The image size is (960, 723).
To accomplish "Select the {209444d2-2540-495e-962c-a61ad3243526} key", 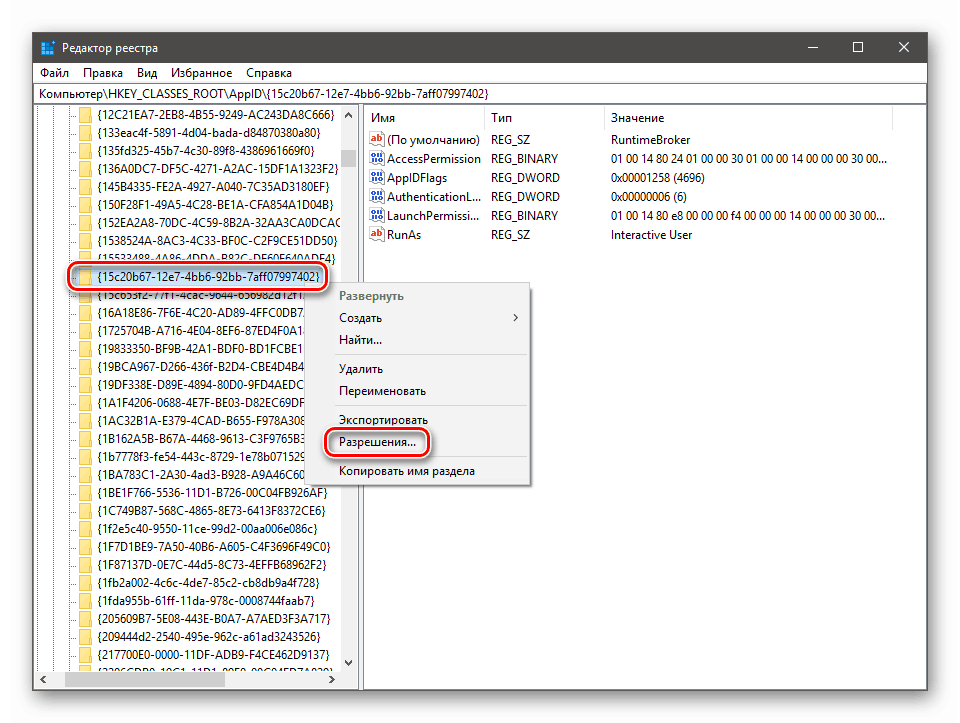I will [x=209, y=637].
